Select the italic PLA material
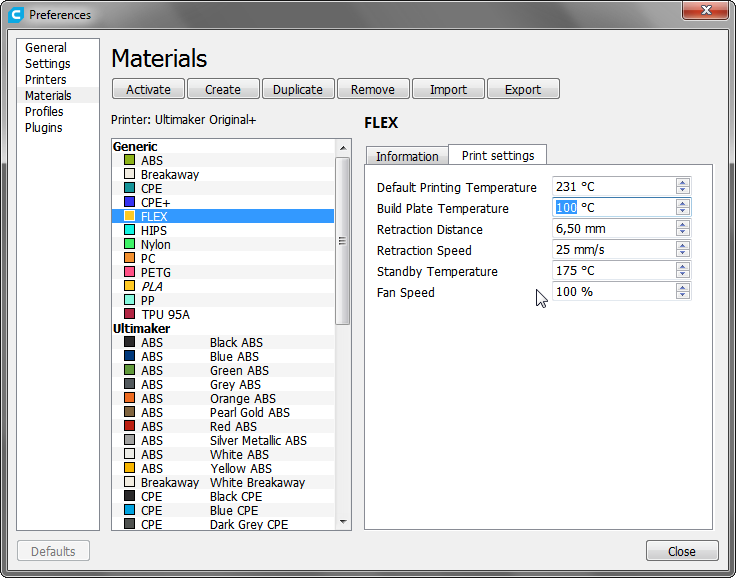 (223, 286)
